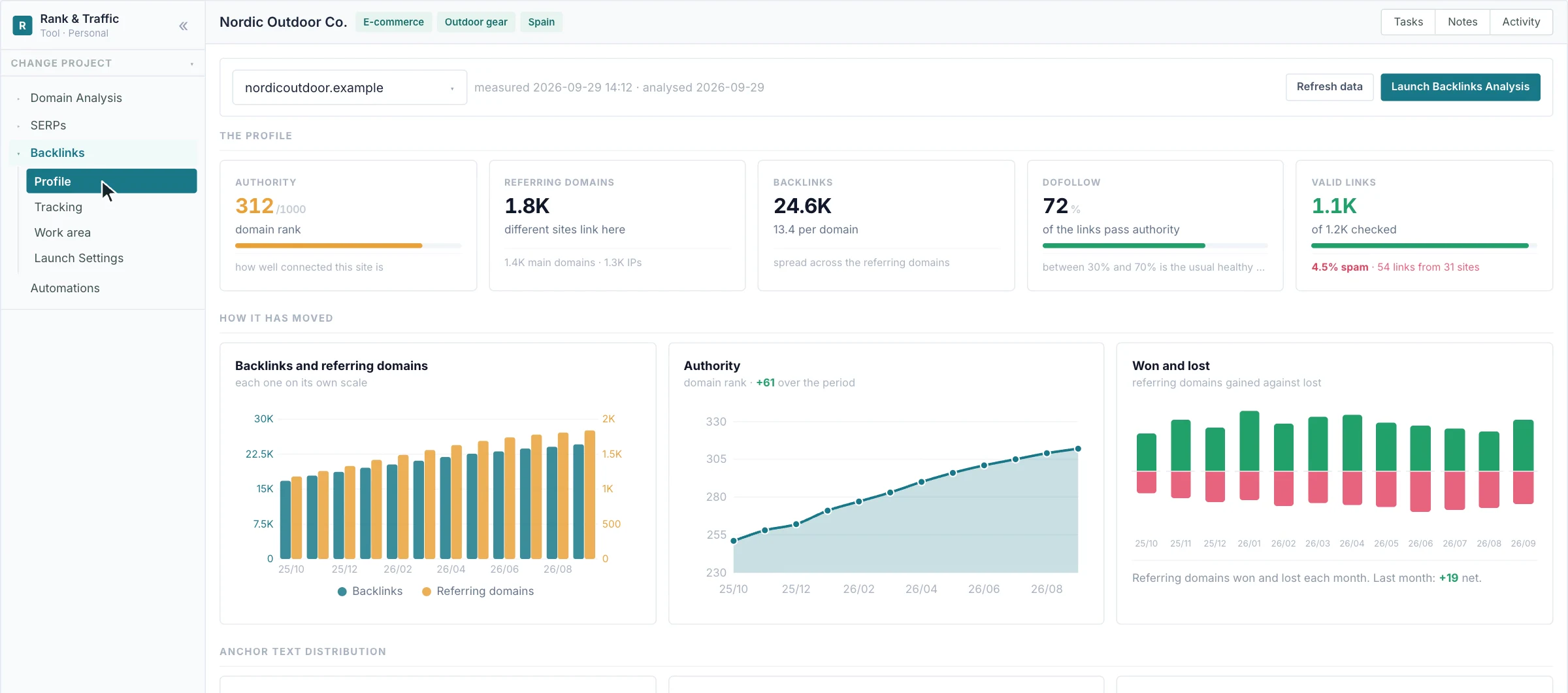Click the Outdoor gear tag
The image size is (1568, 693).
pyautogui.click(x=476, y=22)
